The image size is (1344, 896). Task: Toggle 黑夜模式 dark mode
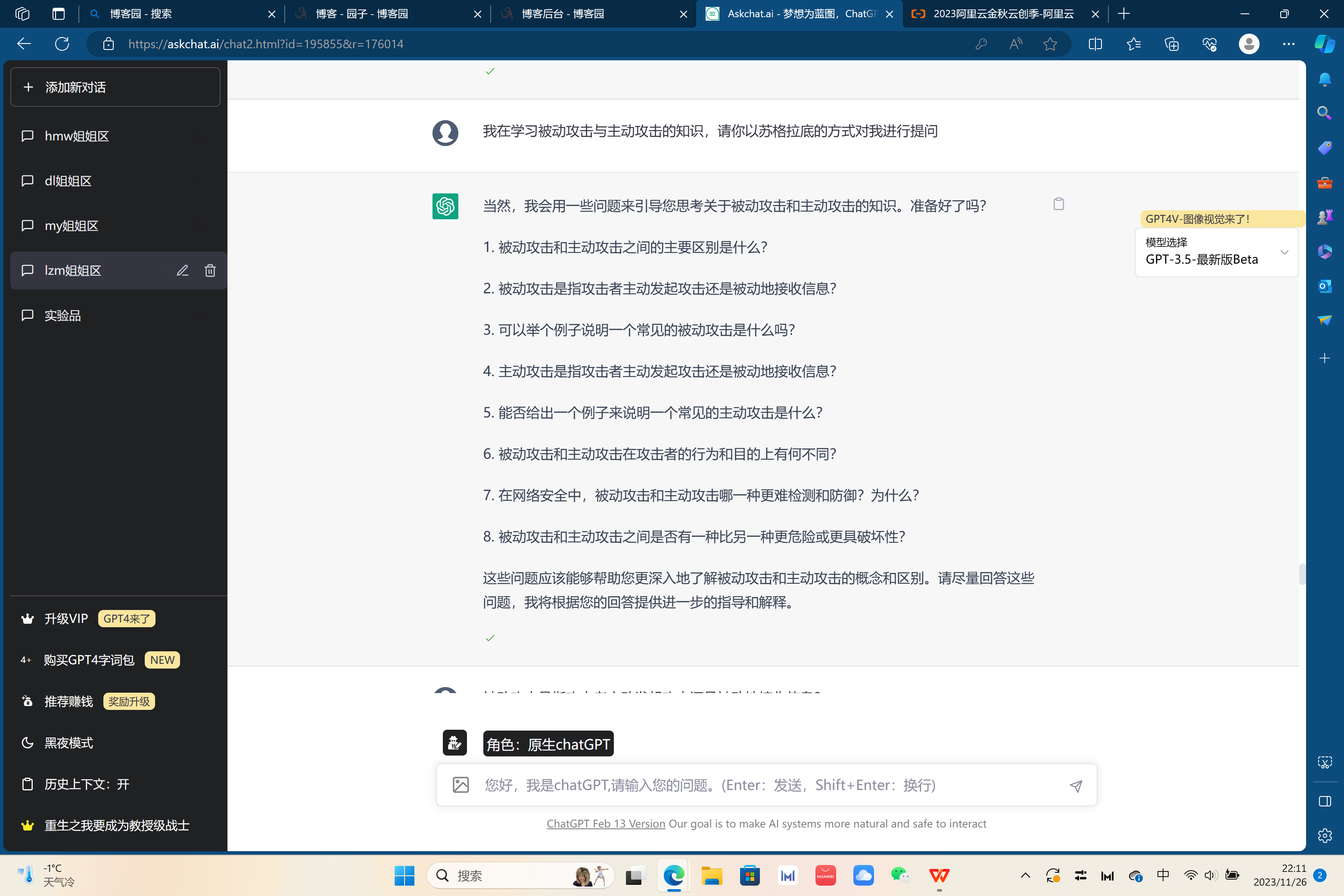(x=68, y=743)
